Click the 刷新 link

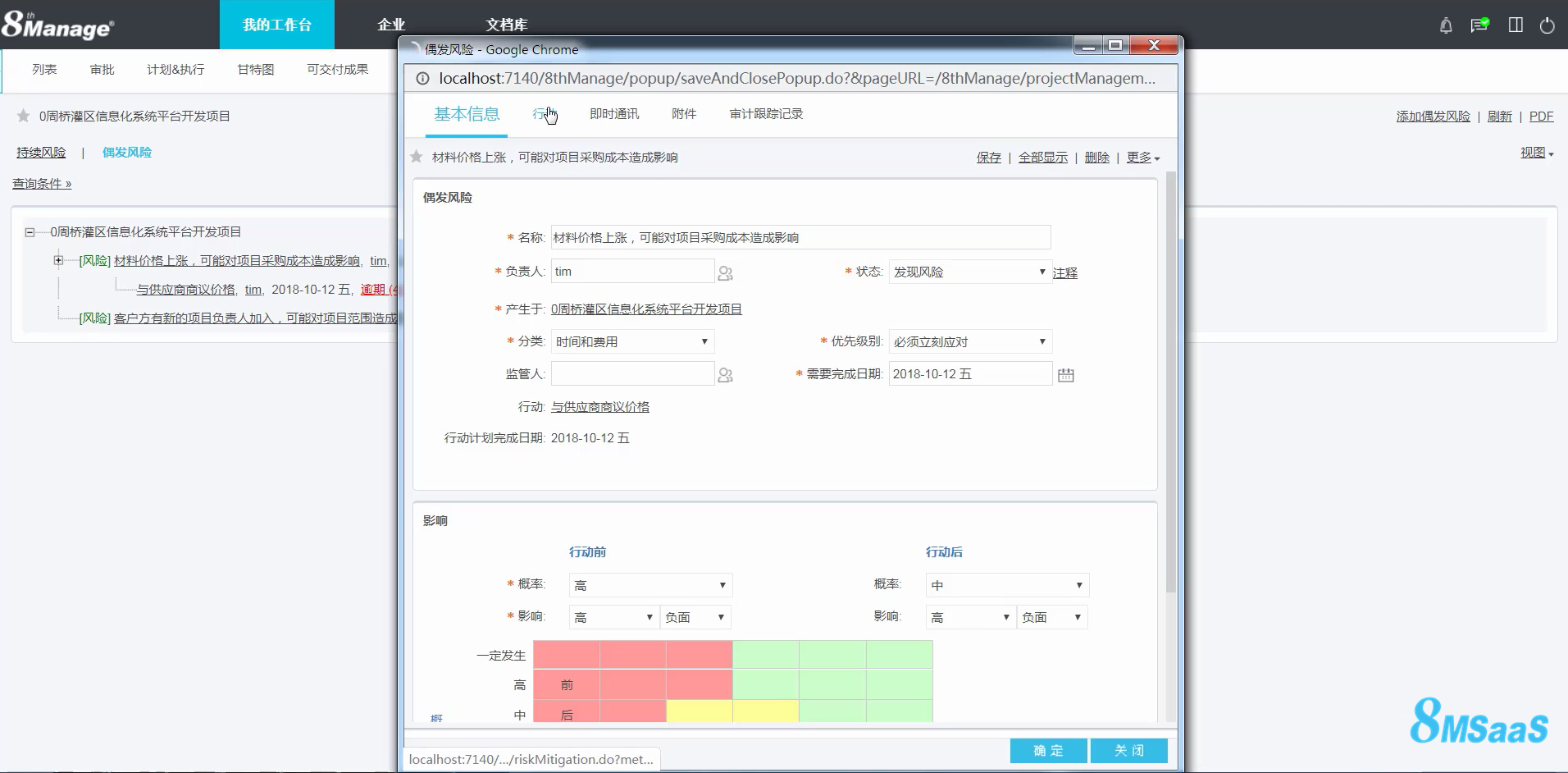(x=1499, y=117)
